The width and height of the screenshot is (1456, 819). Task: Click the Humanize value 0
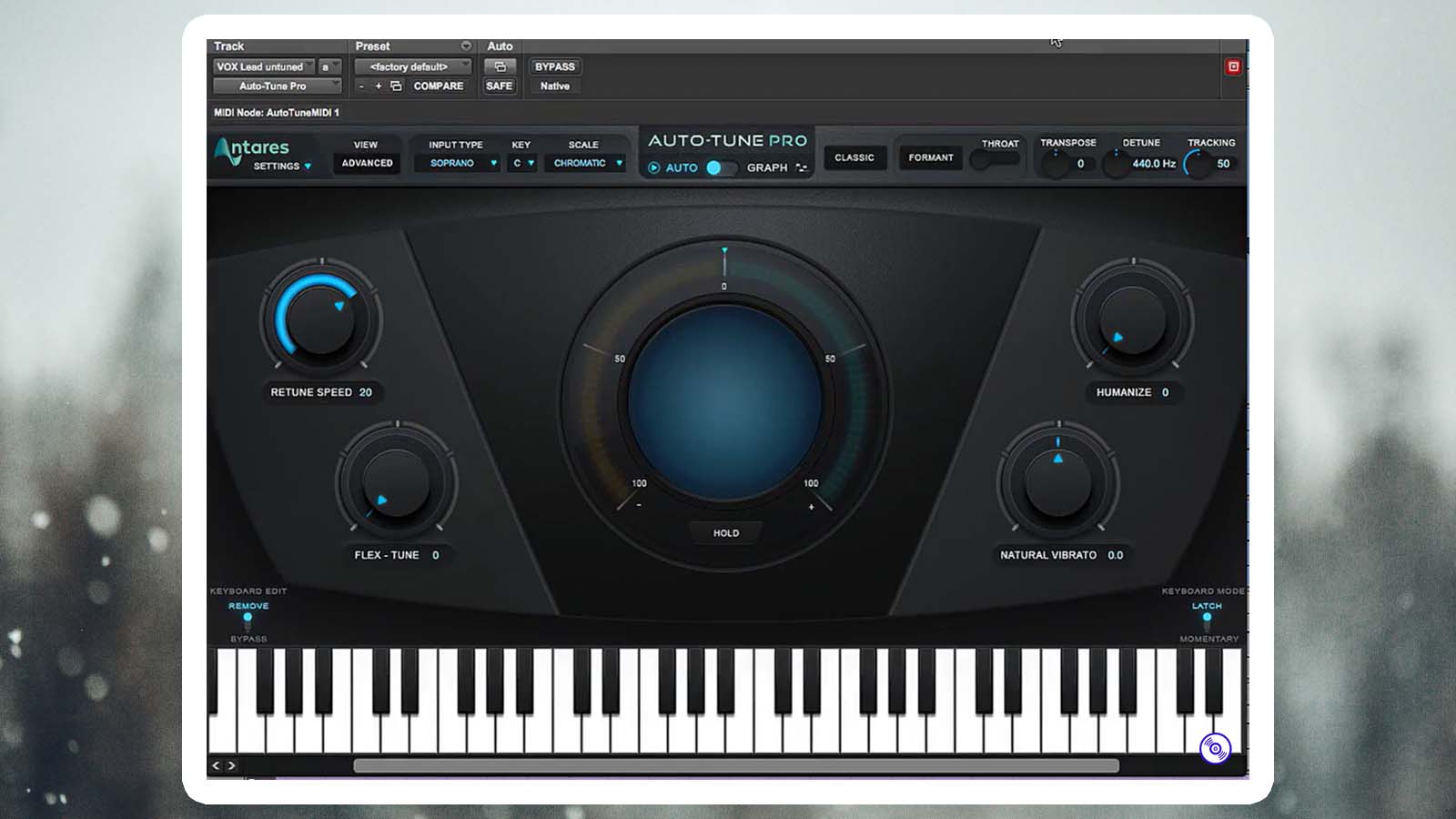1165,392
